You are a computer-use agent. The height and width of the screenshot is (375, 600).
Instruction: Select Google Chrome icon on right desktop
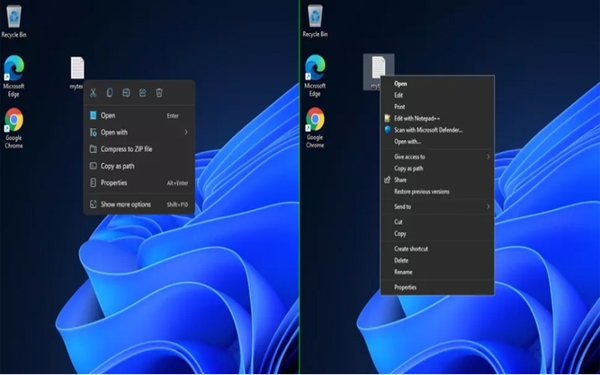pyautogui.click(x=315, y=128)
